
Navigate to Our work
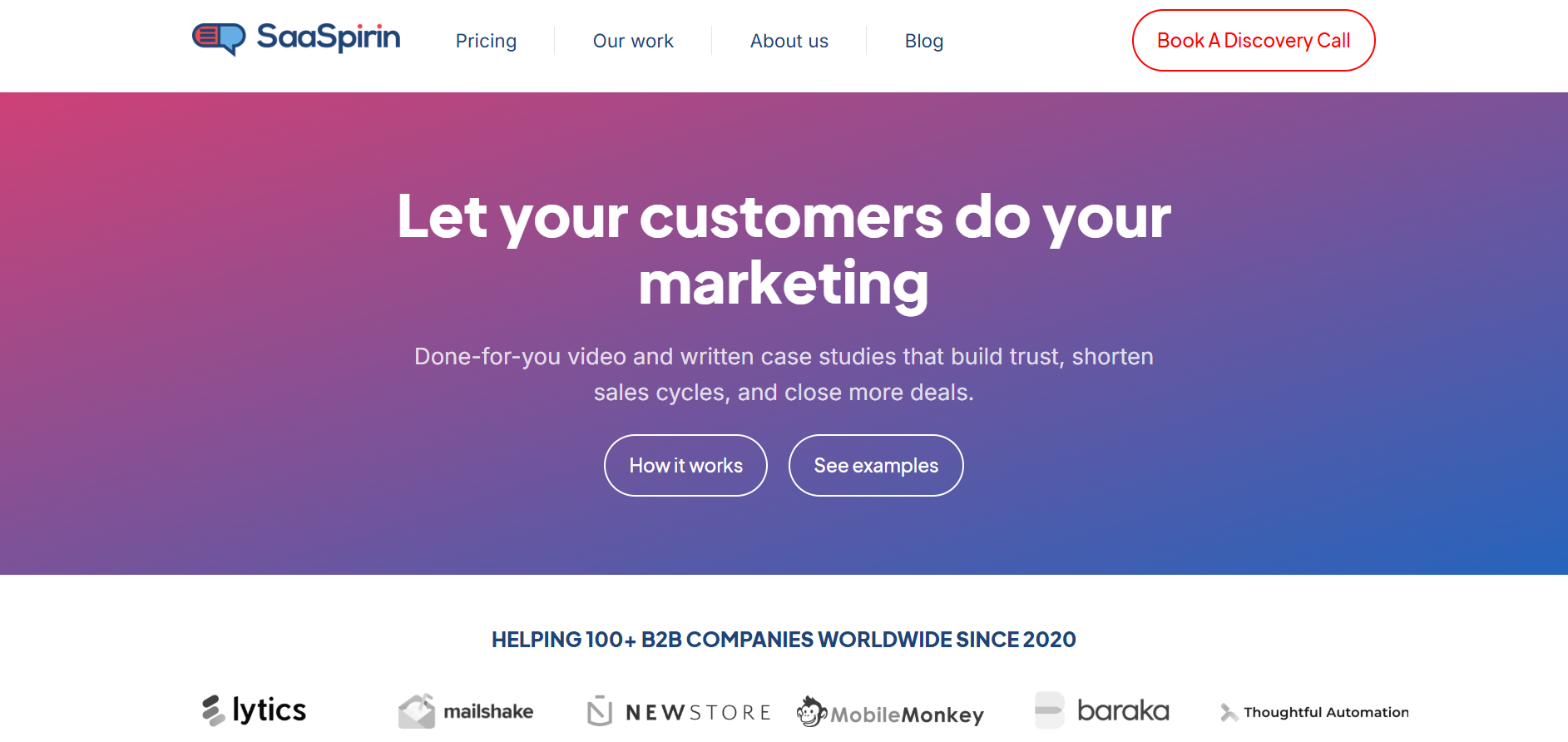point(632,40)
